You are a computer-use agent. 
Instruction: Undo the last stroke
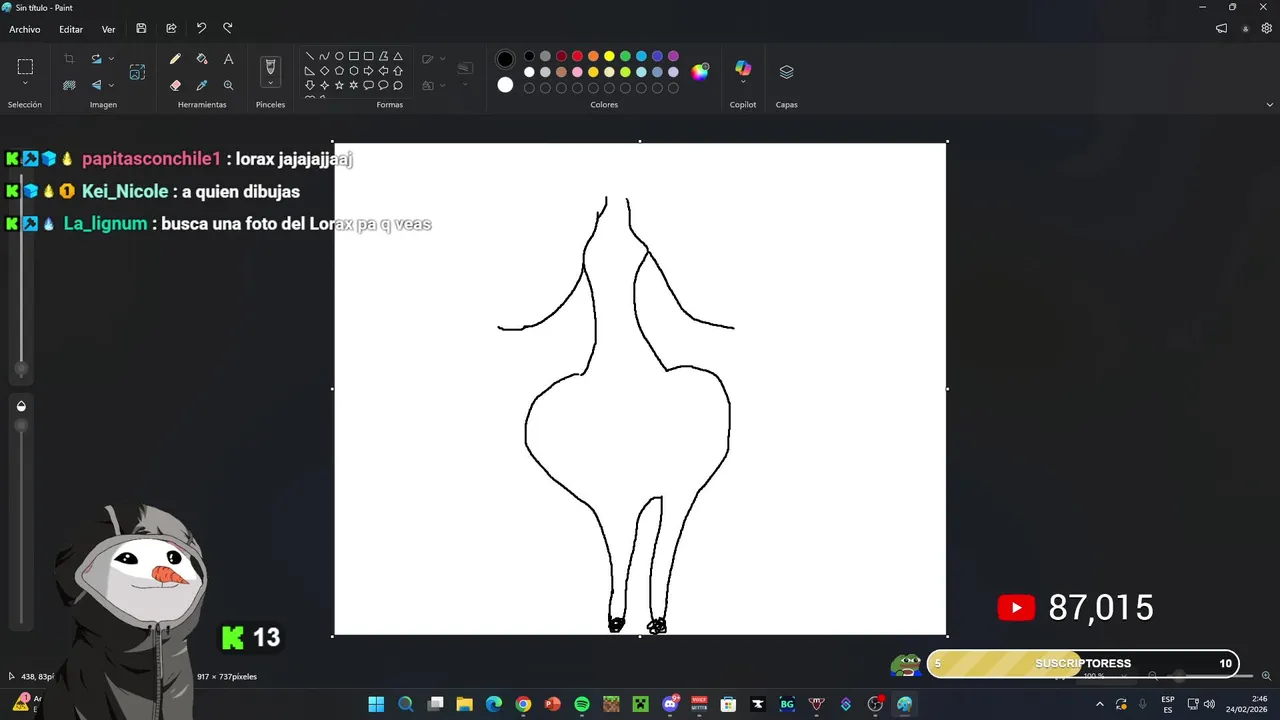[201, 29]
